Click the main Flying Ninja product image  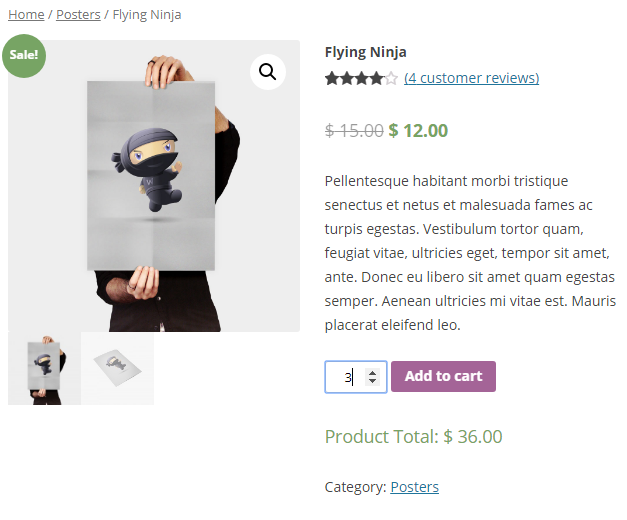click(154, 186)
